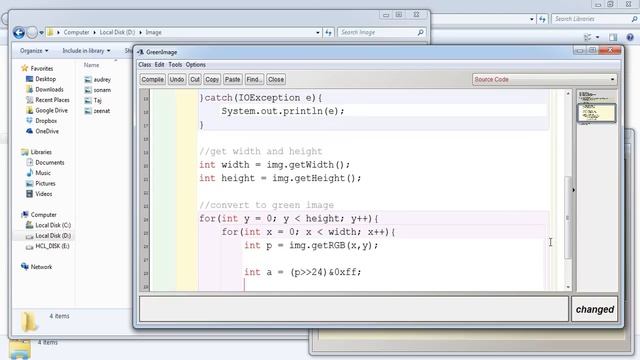The height and width of the screenshot is (360, 640).
Task: Click 'Image' in the address breadcrumb
Action: 153,32
